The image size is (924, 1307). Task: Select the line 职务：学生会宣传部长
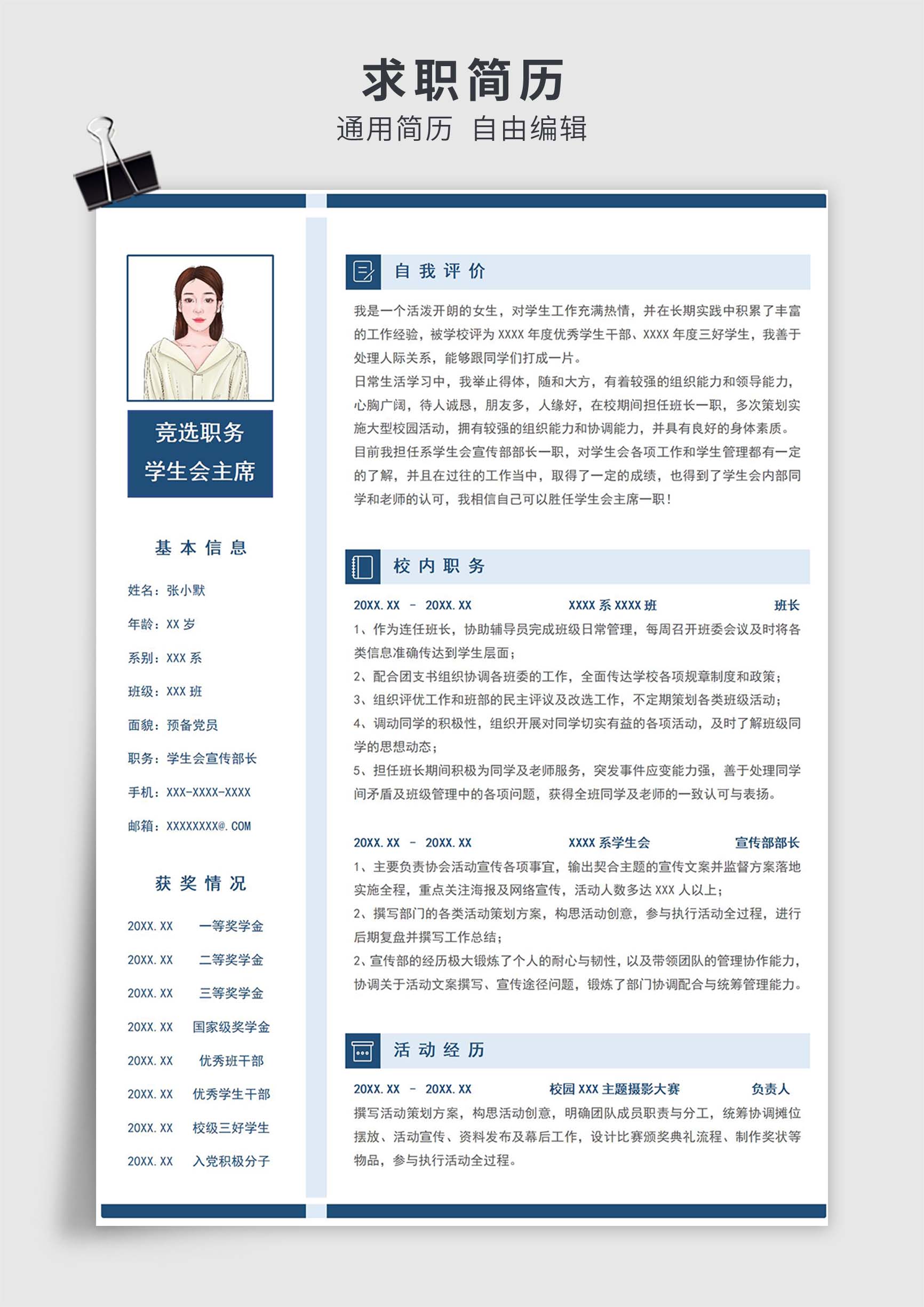click(192, 758)
